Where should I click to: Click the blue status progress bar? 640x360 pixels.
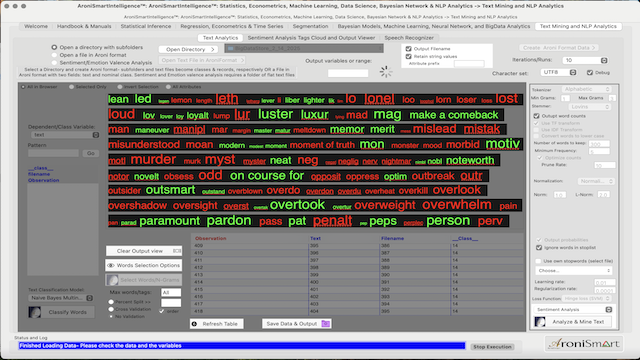(242, 346)
